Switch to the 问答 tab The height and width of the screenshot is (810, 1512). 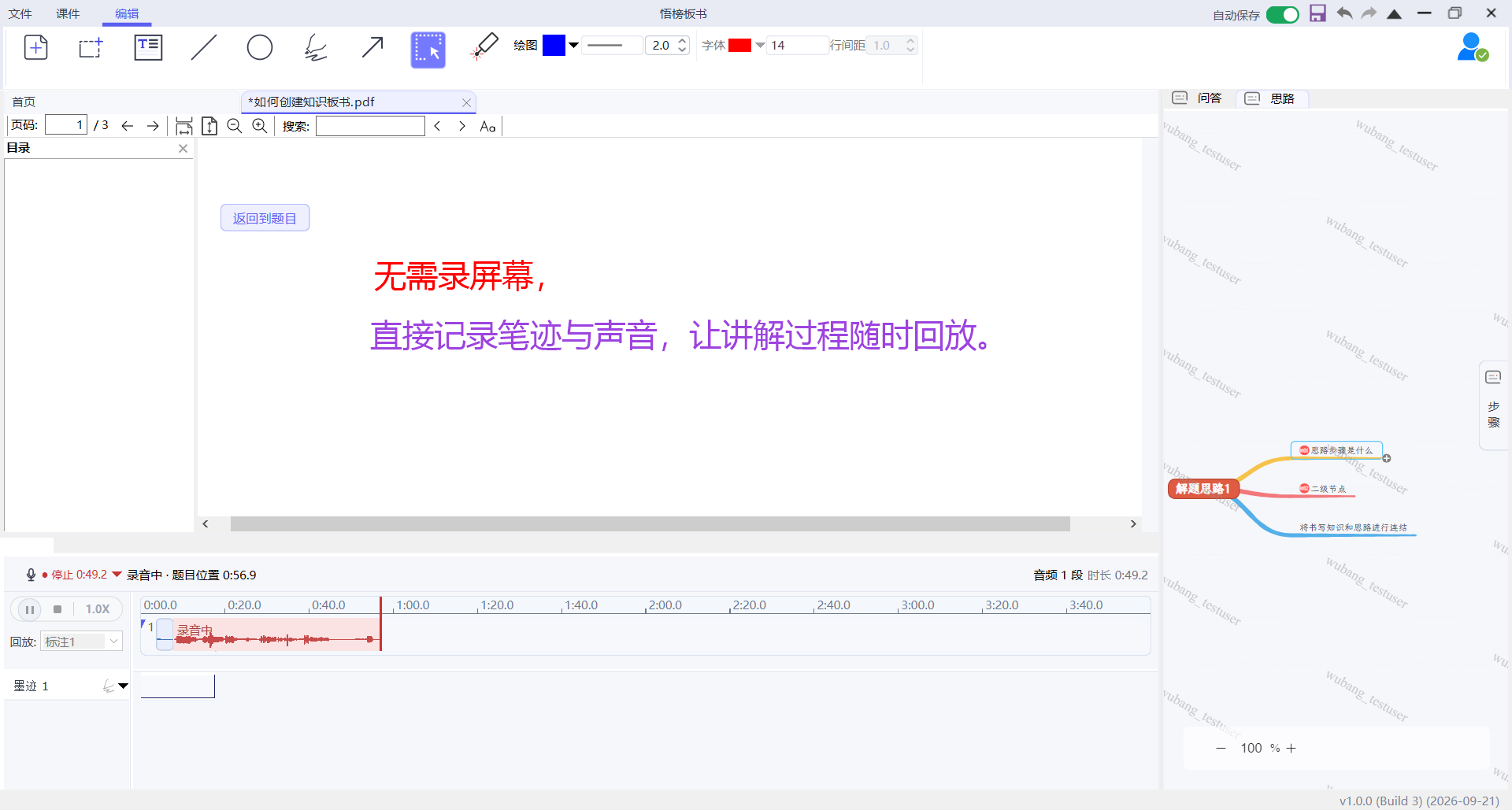[x=1197, y=98]
